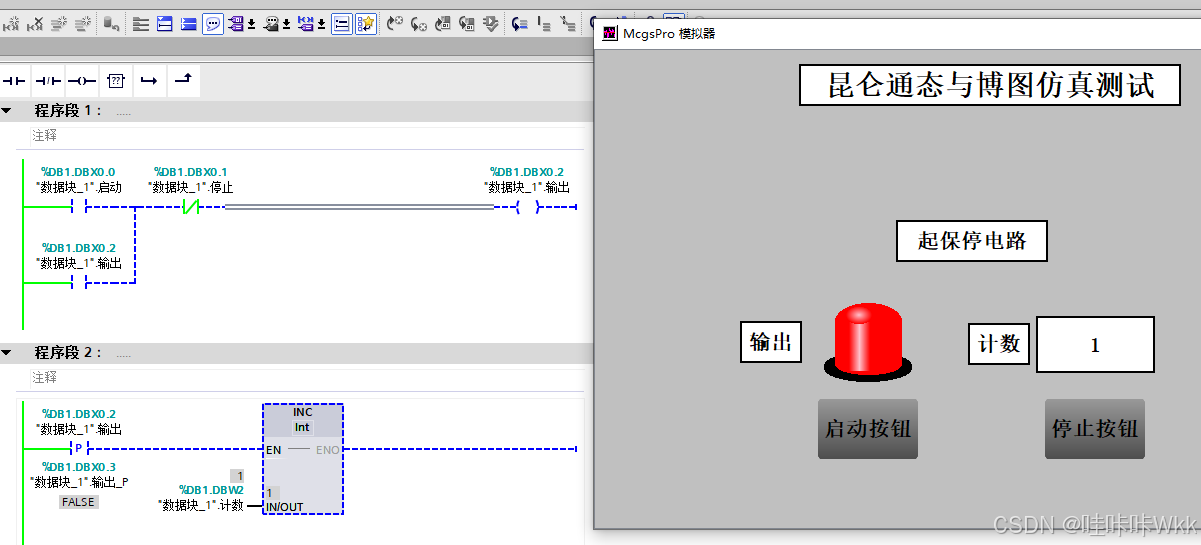This screenshot has height=545, width=1201.
Task: Click the %DB1.DBX0.0 address label
Action: click(78, 172)
